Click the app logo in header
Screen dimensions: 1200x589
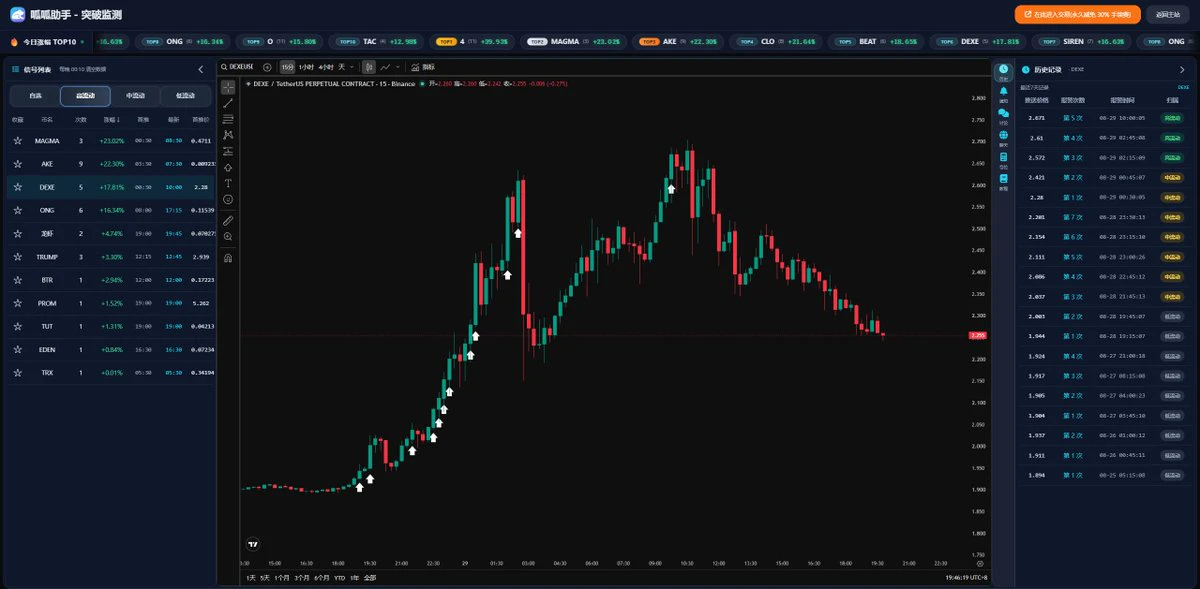(17, 14)
